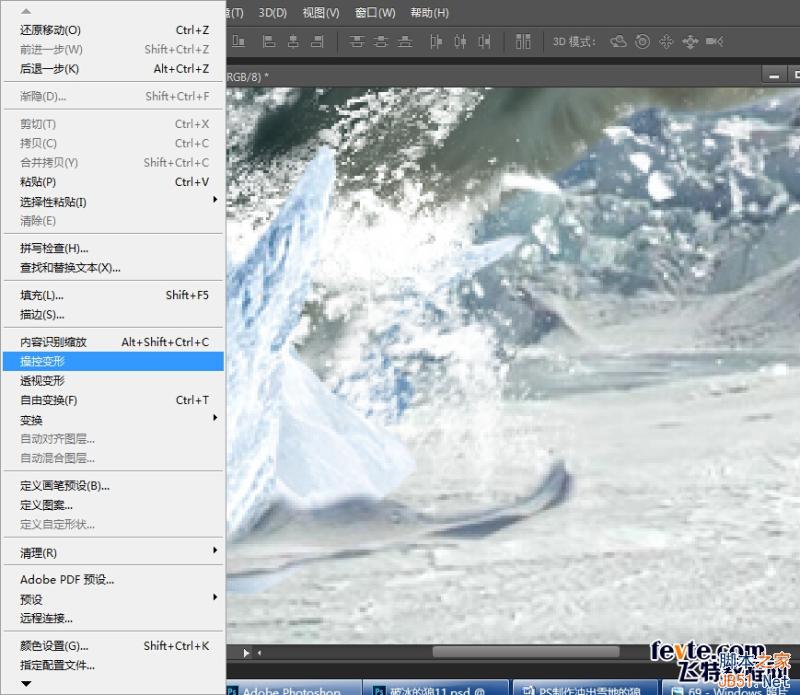Click the align right edges icon
The image size is (800, 695).
[317, 41]
